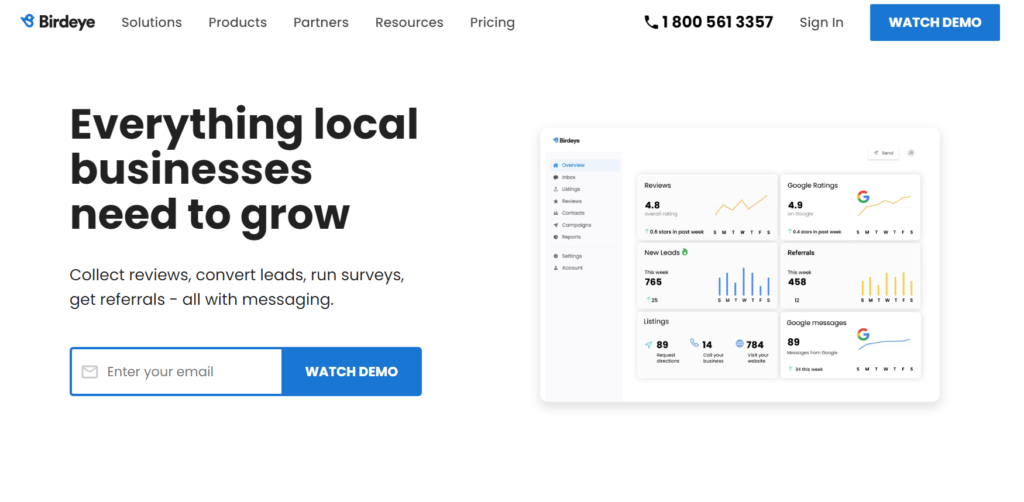The height and width of the screenshot is (502, 1024).
Task: Click the Contacts people icon in dashboard sidebar
Action: [x=556, y=213]
